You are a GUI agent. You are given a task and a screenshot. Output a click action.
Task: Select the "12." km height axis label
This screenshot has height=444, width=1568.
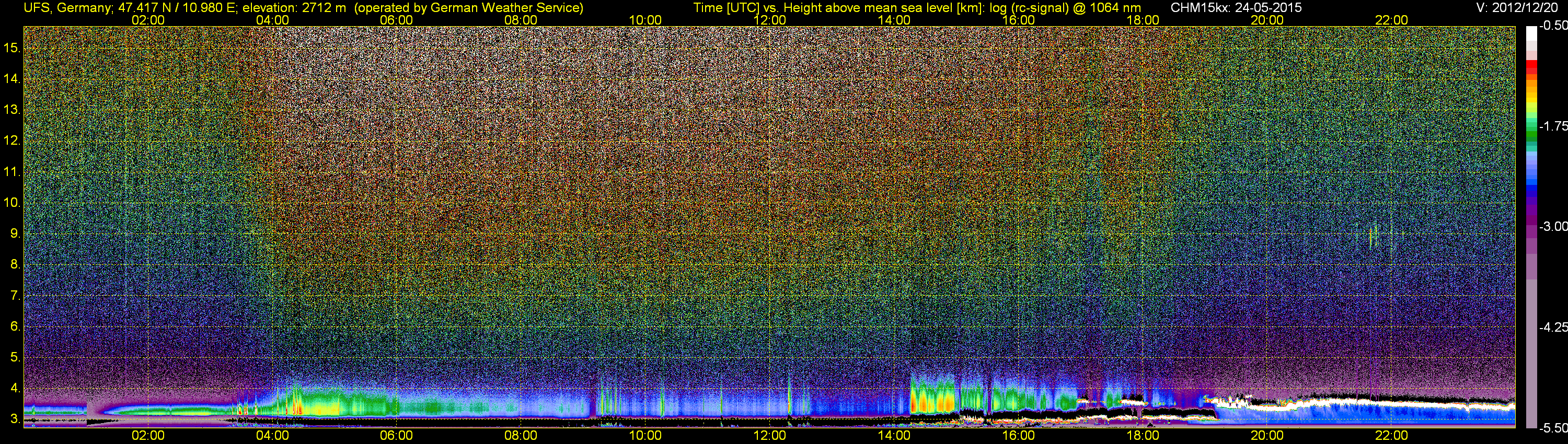click(x=12, y=141)
